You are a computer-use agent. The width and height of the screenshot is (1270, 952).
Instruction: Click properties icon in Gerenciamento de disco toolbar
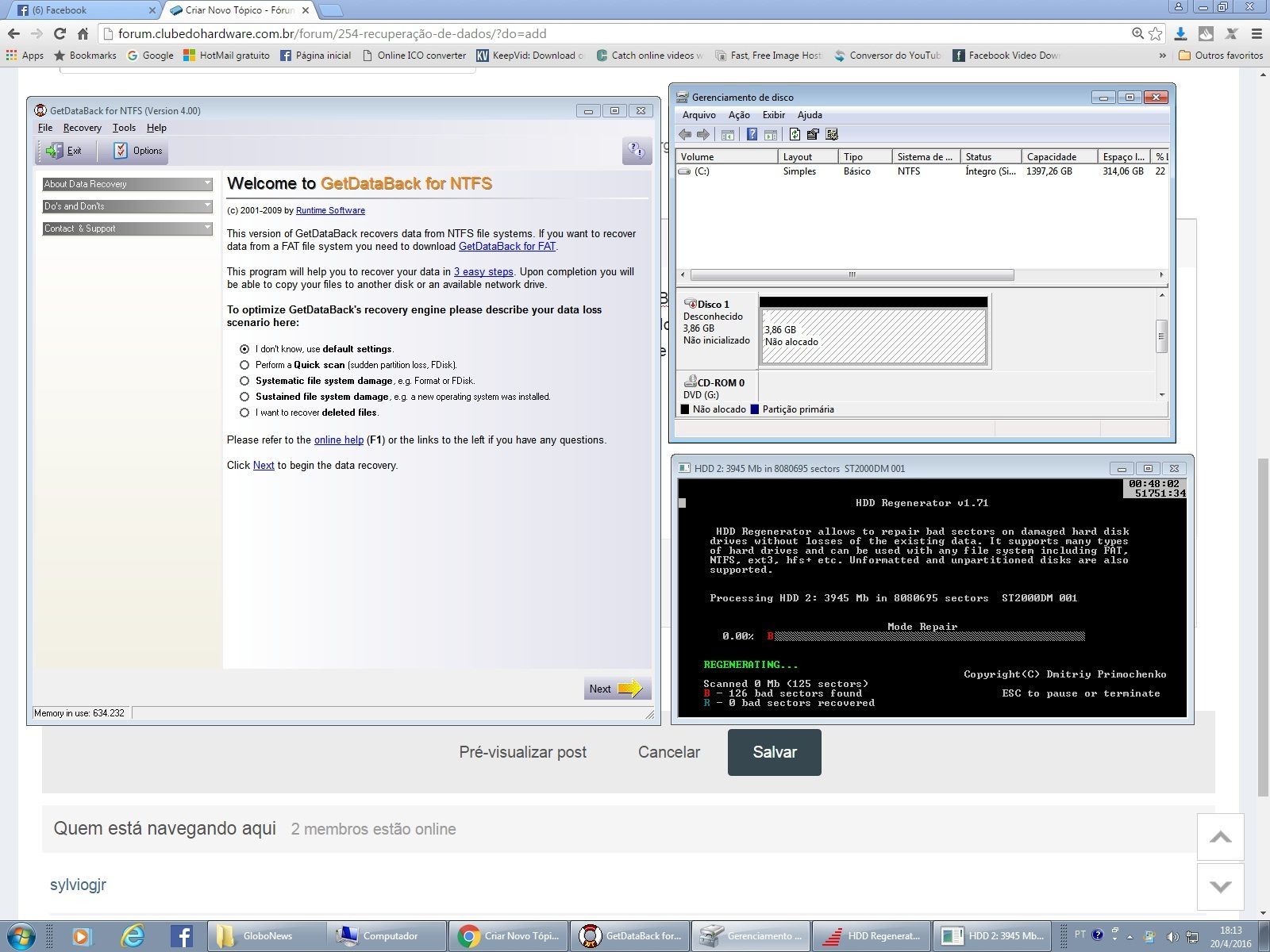pyautogui.click(x=813, y=135)
